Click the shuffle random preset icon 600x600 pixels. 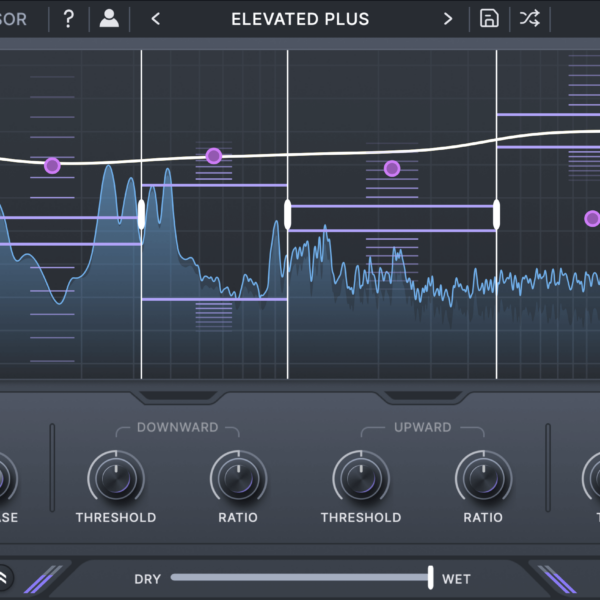[530, 19]
